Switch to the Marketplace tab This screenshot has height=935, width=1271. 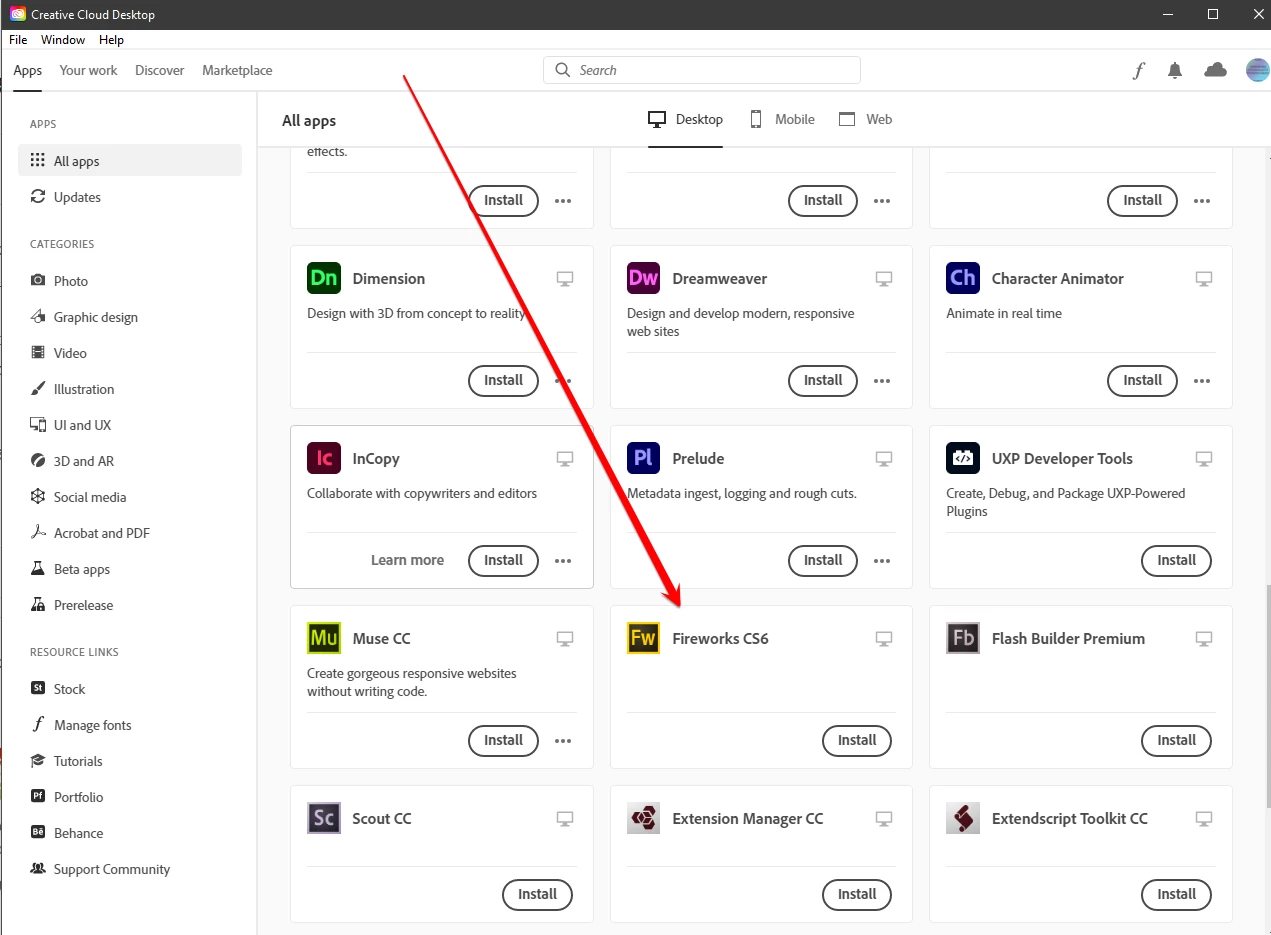click(237, 70)
